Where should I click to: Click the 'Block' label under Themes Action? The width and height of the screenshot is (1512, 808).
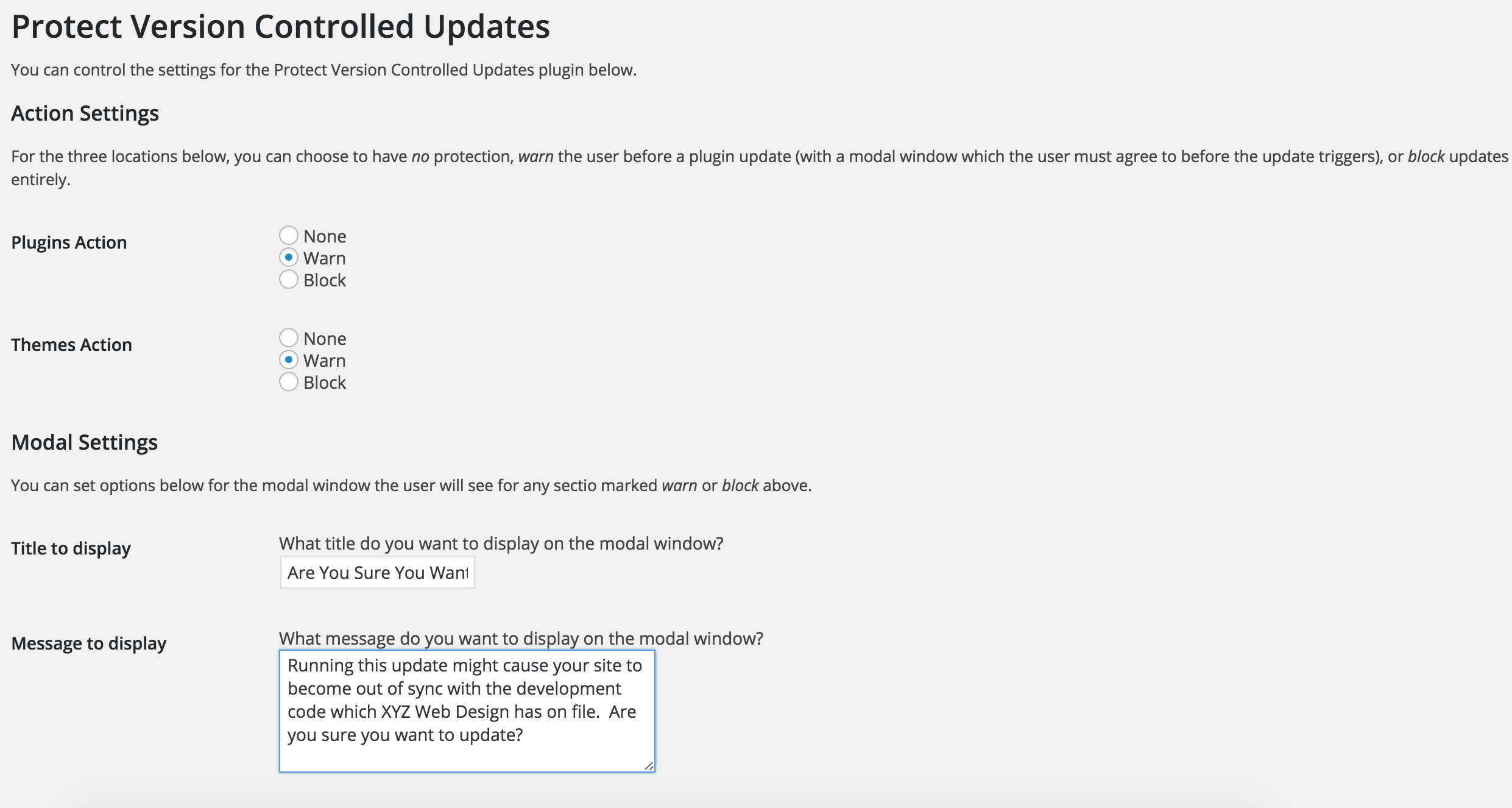(x=325, y=382)
